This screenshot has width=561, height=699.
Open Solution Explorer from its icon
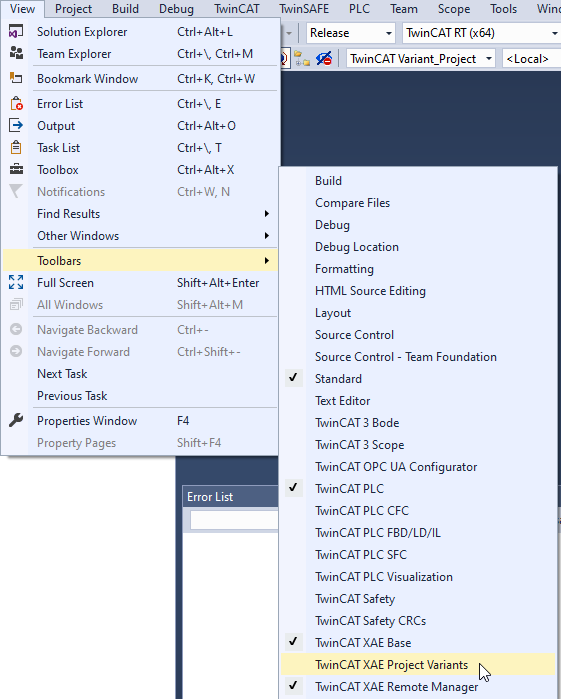[x=16, y=32]
